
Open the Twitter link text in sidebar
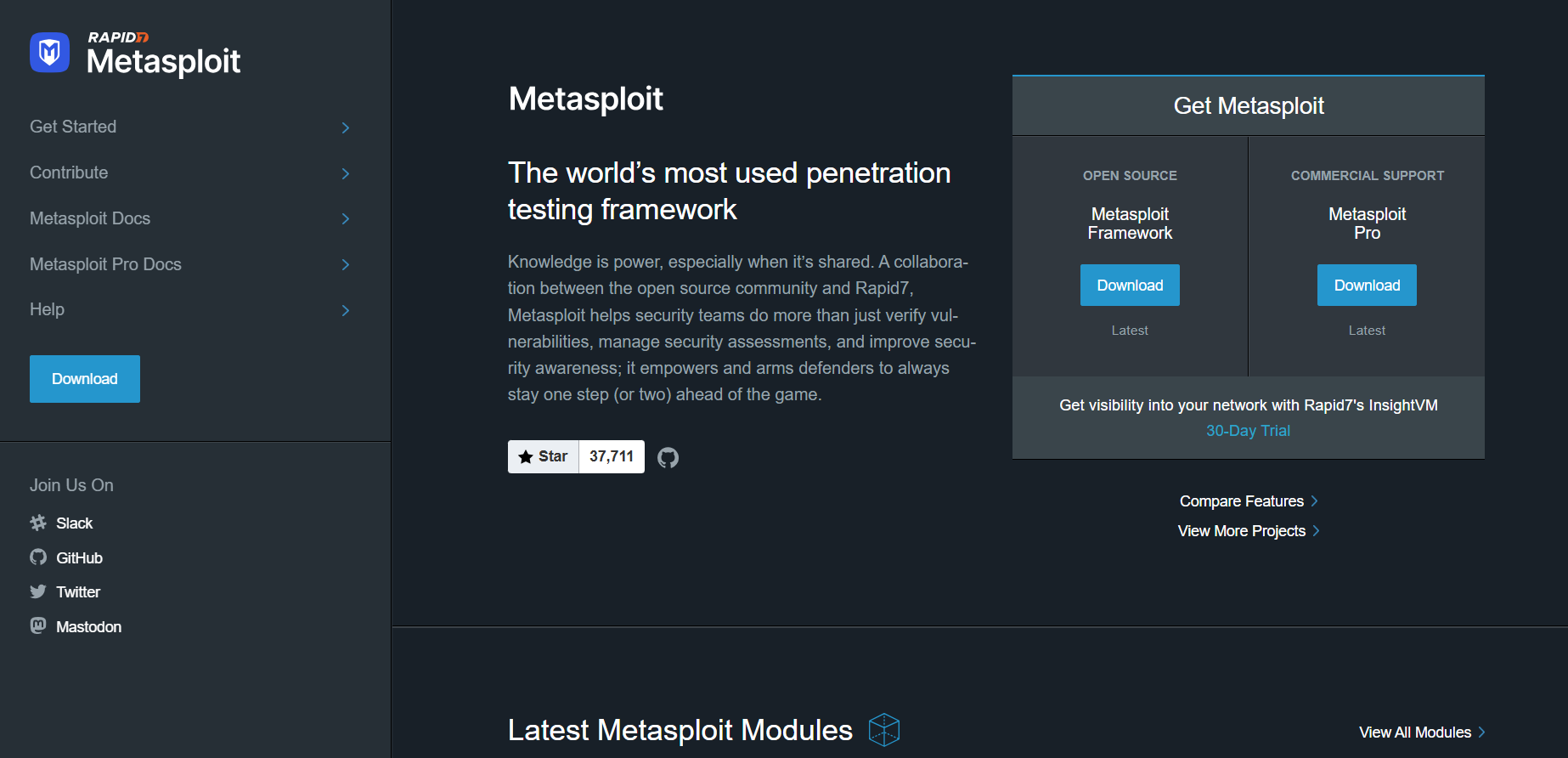click(x=78, y=592)
